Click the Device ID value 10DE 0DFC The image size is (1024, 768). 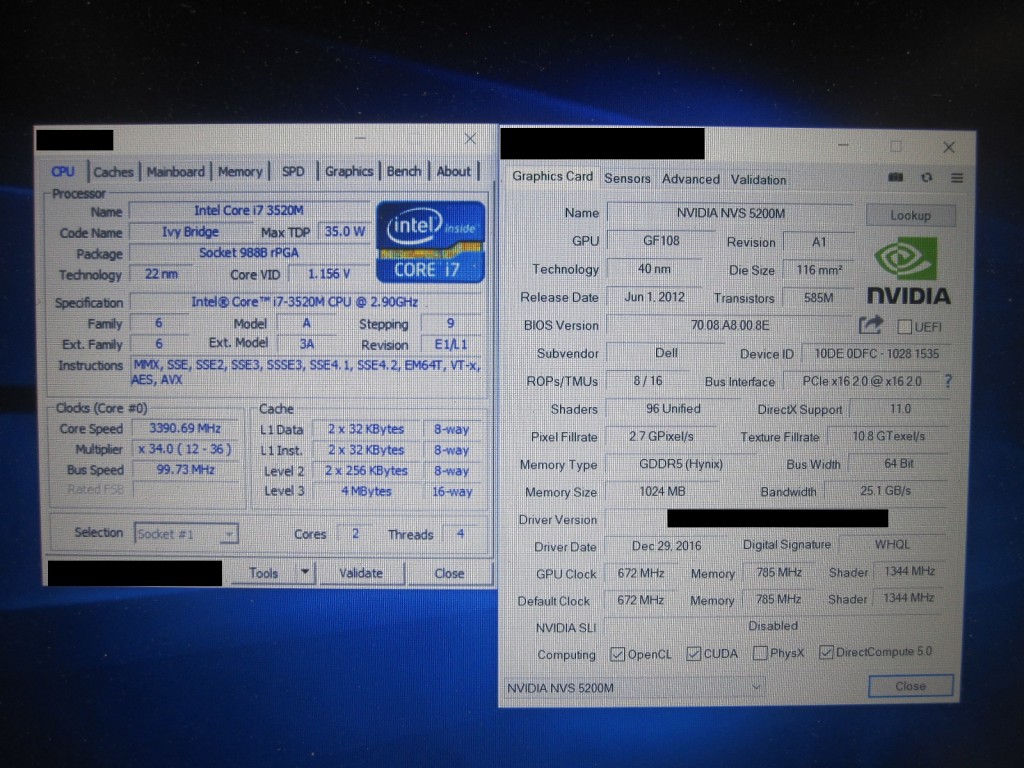(876, 353)
